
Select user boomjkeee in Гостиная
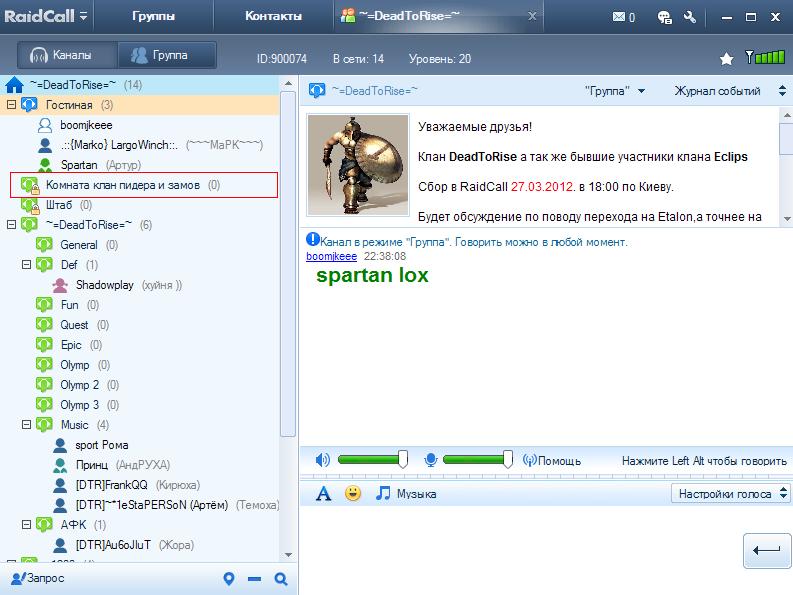pos(86,125)
